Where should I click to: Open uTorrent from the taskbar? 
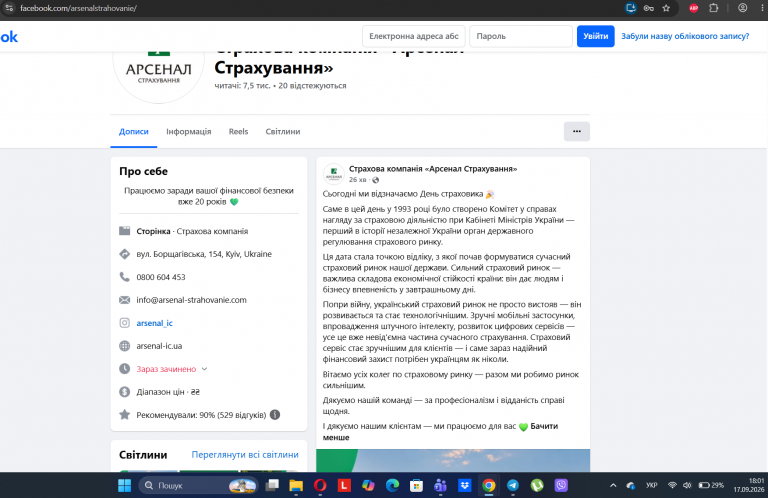(x=537, y=485)
